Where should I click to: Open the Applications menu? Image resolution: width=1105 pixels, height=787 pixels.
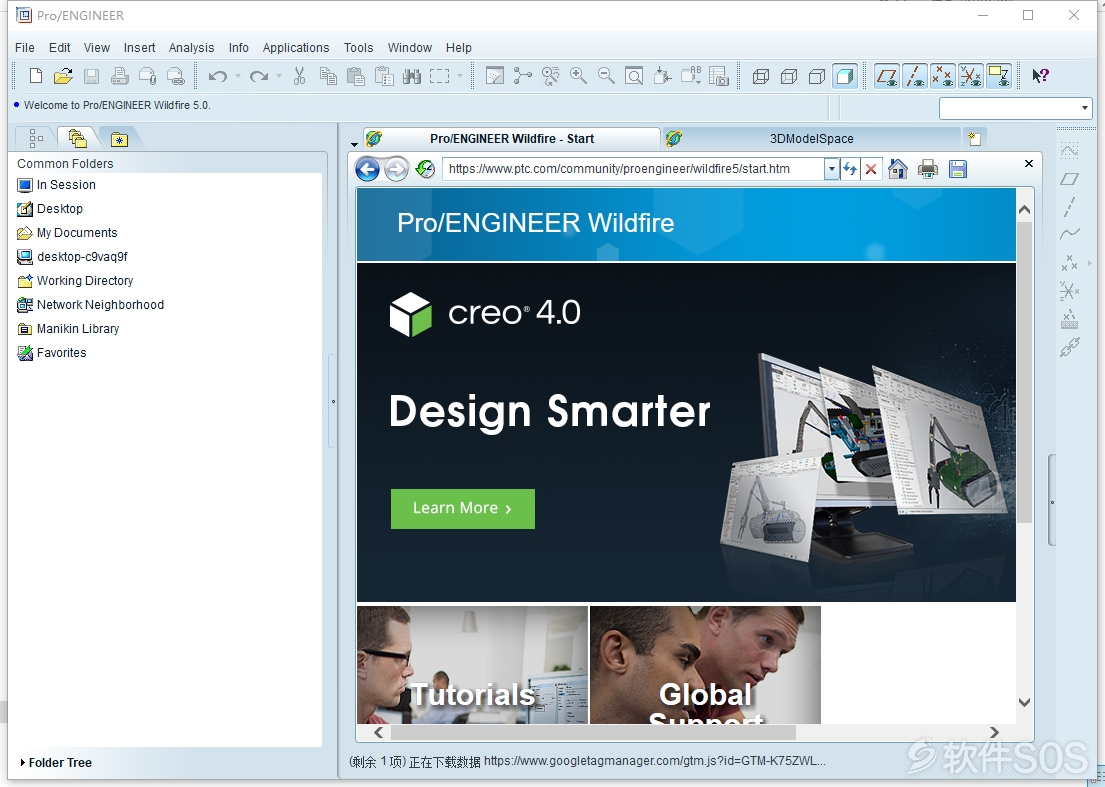pyautogui.click(x=296, y=47)
